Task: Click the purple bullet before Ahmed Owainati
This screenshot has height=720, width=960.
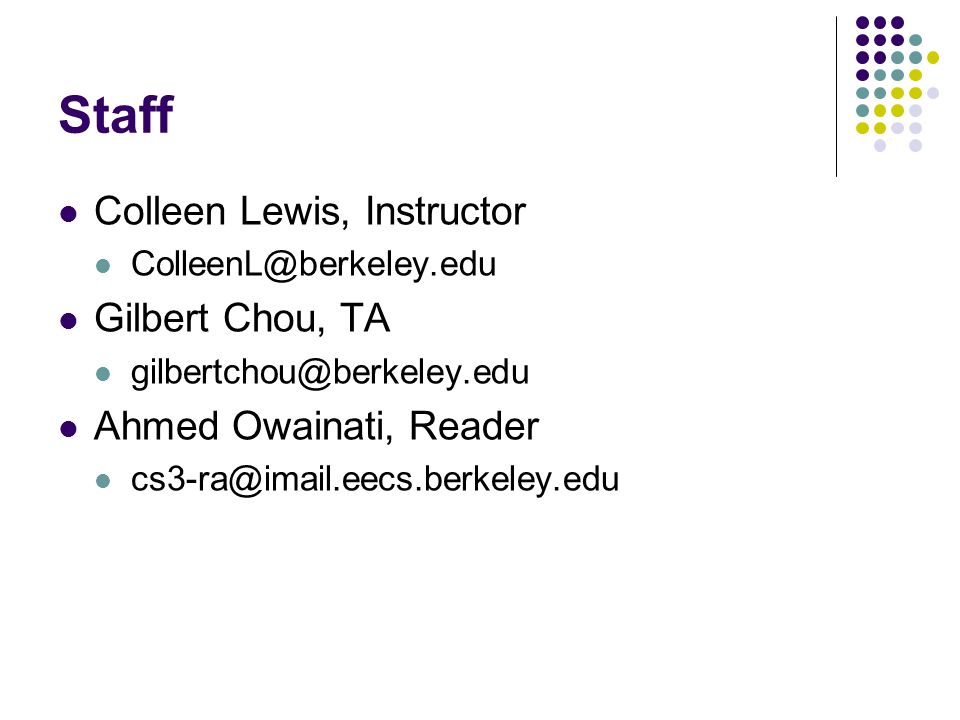Action: tap(69, 429)
